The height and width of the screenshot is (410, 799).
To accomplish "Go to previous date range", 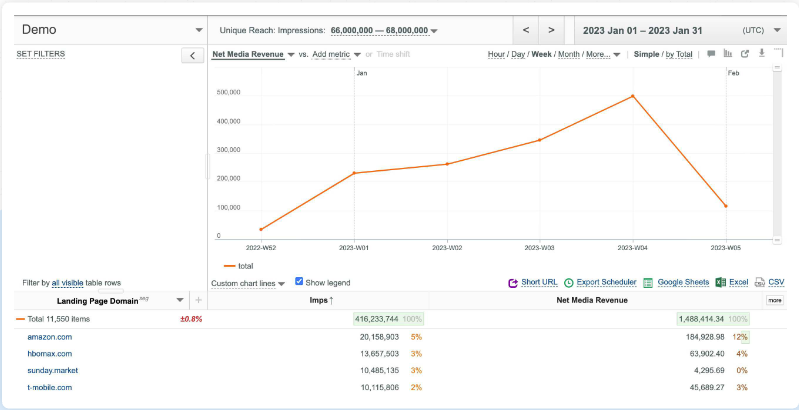I will (x=526, y=30).
